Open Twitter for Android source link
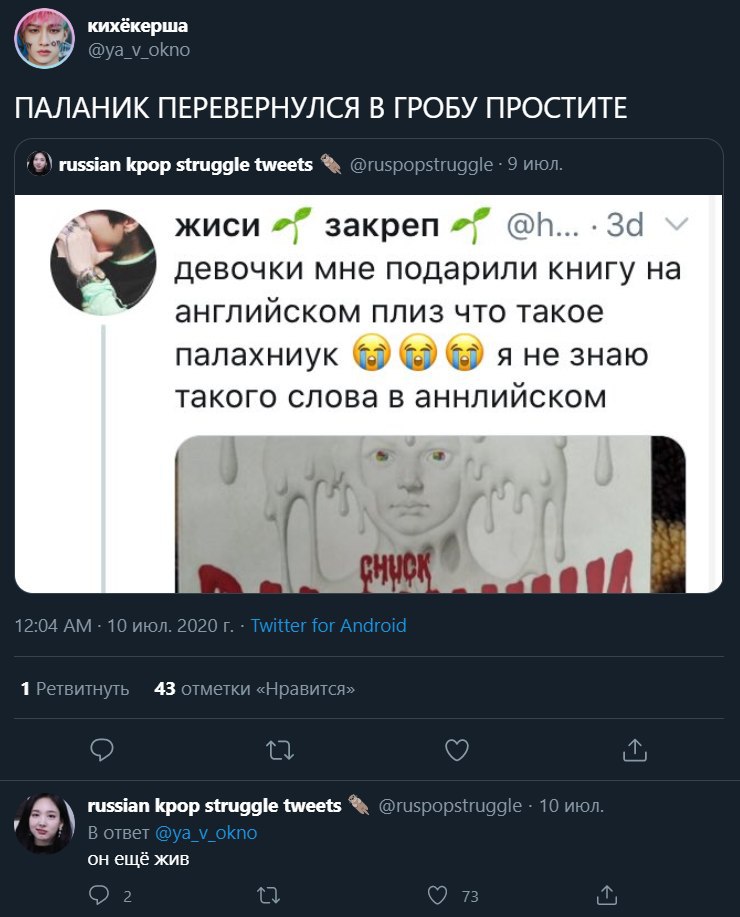Image resolution: width=740 pixels, height=917 pixels. click(328, 626)
